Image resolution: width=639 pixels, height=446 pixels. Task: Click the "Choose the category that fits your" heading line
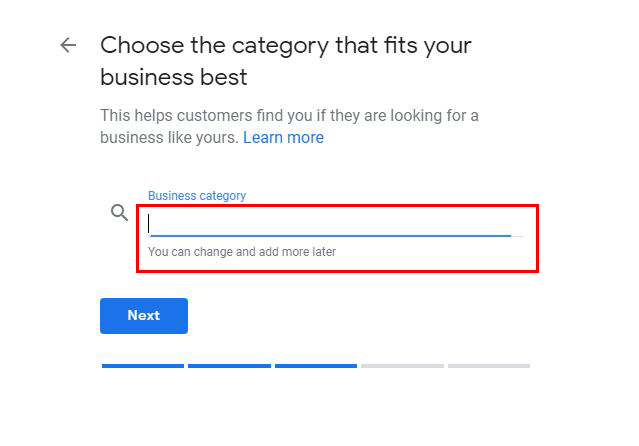[x=286, y=45]
